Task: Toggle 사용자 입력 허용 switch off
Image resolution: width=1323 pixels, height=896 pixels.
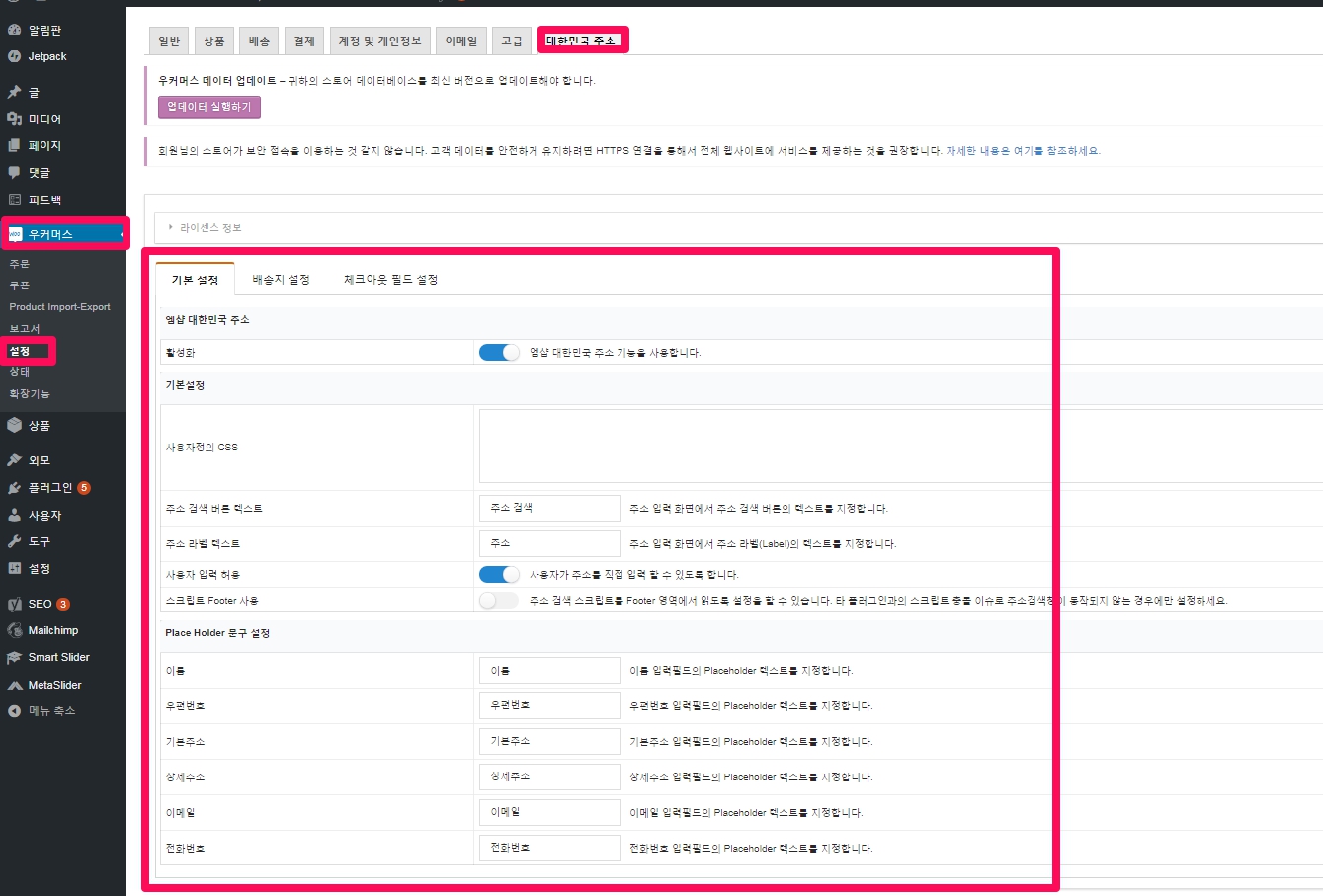Action: (x=499, y=575)
